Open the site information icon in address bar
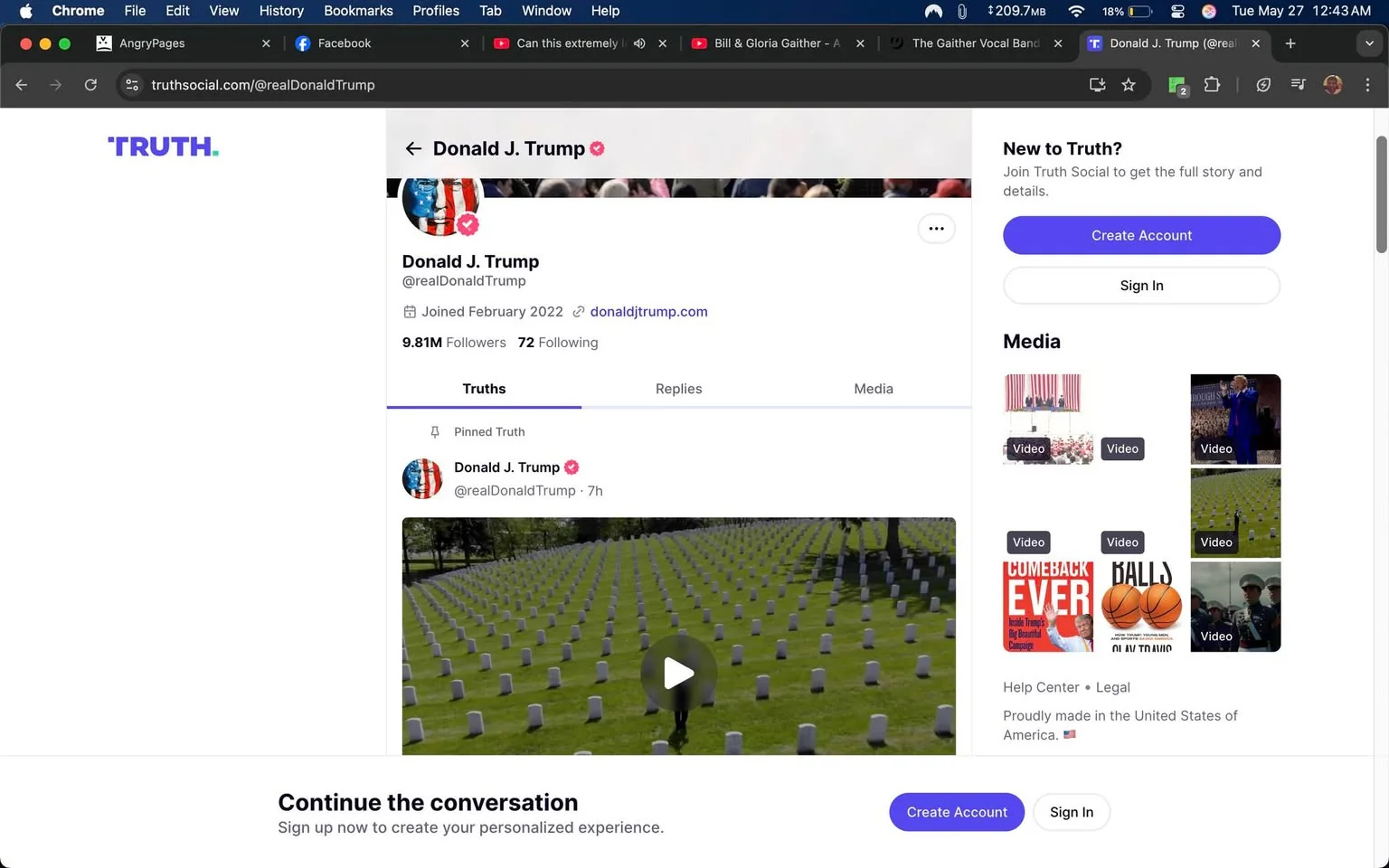Viewport: 1389px width, 868px height. [x=132, y=85]
